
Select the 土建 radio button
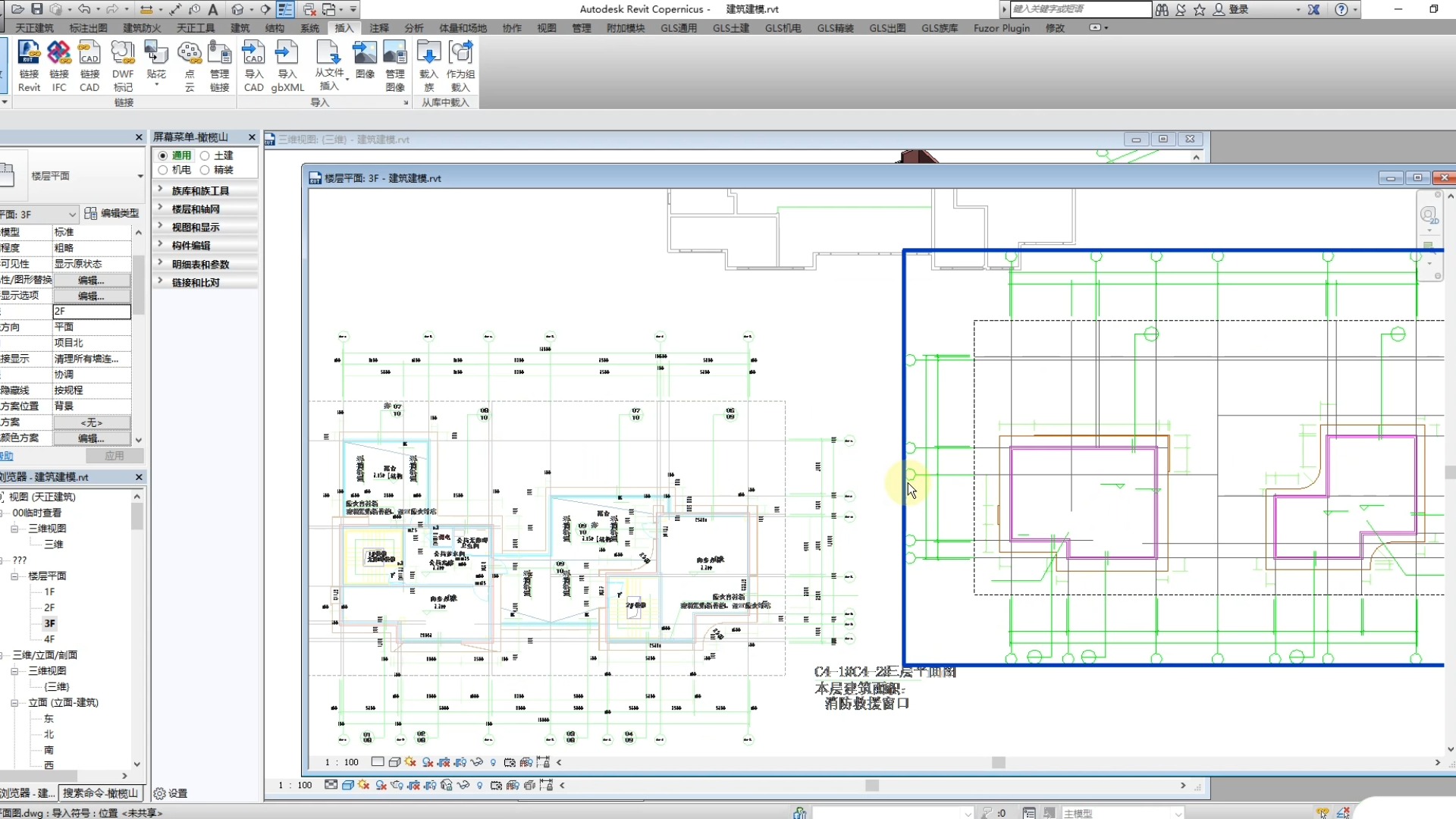click(x=206, y=155)
